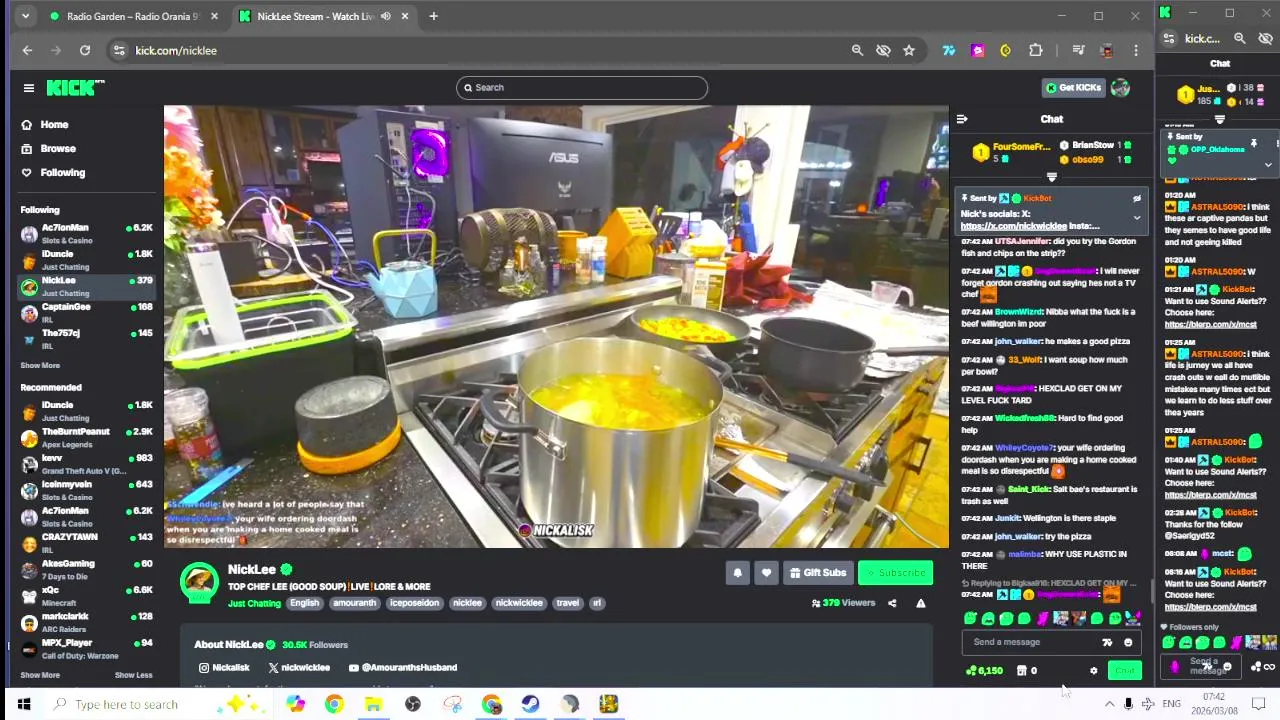
Task: Click the Gift Subs button
Action: pos(817,573)
